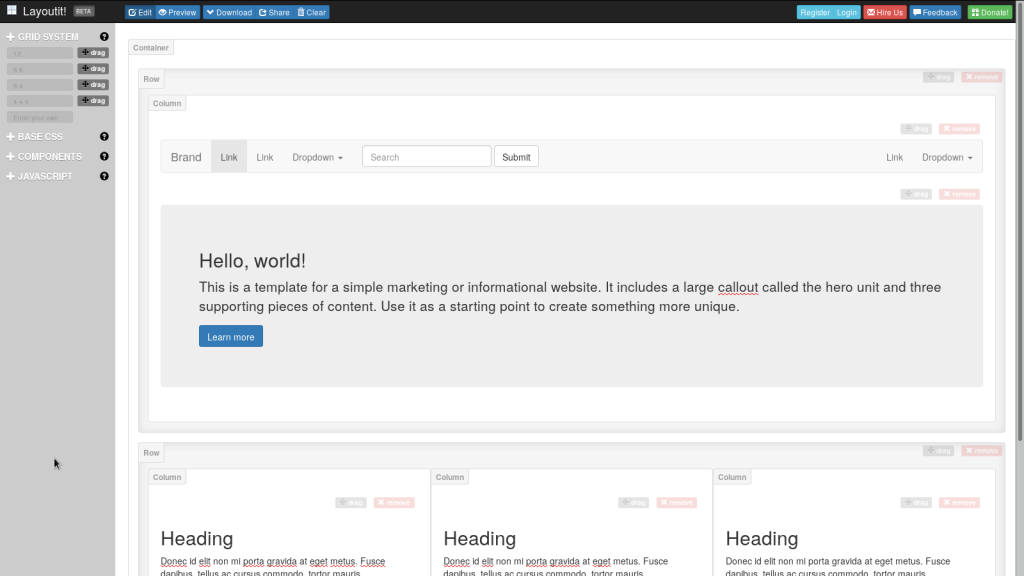The image size is (1024, 576).
Task: Click the blue Learn more button
Action: [231, 337]
